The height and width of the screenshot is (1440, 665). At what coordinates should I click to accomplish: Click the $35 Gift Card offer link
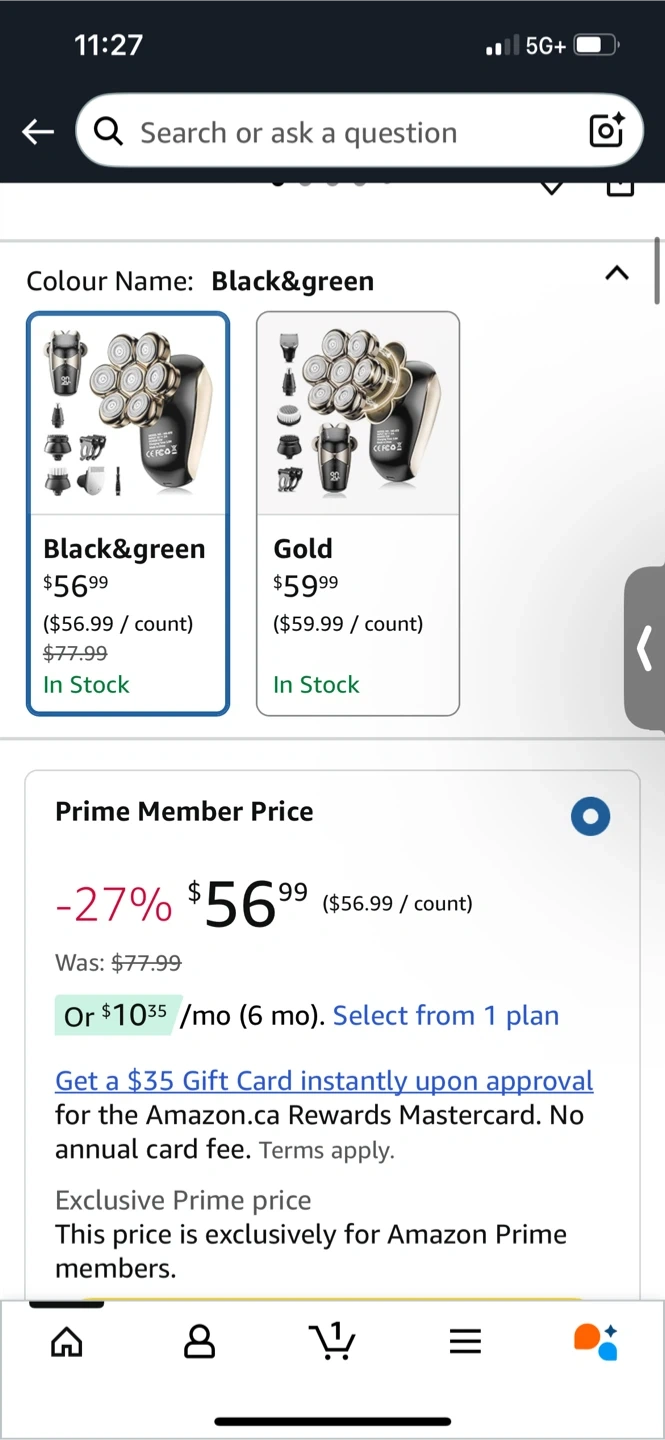click(324, 1081)
